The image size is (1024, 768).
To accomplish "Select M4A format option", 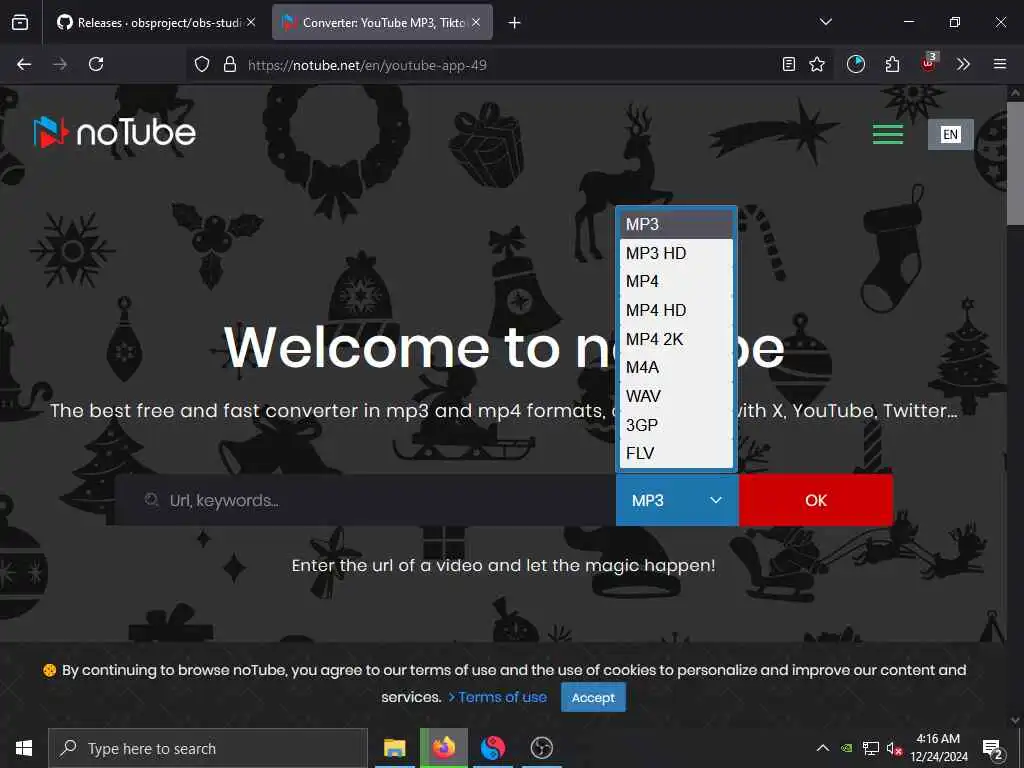I will 676,368.
